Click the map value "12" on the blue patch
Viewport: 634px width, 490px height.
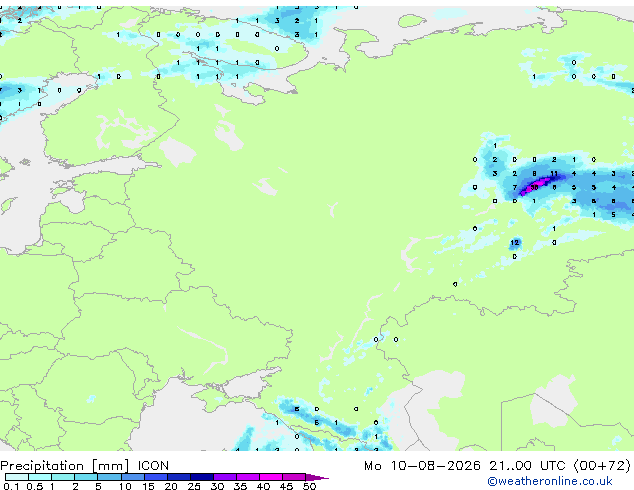coord(514,243)
